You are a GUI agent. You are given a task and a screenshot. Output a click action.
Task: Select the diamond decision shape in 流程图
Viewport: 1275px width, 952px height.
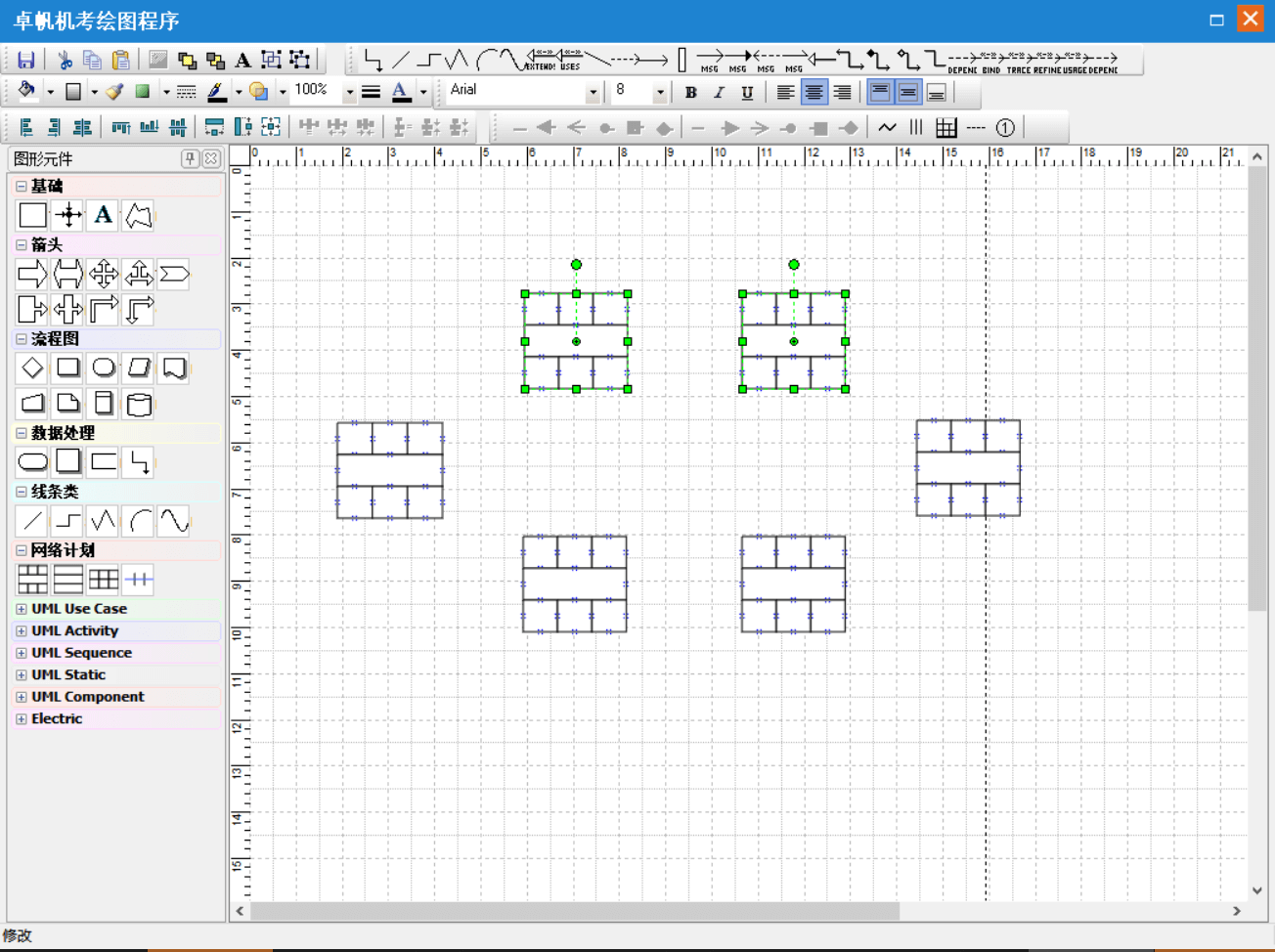pyautogui.click(x=32, y=368)
